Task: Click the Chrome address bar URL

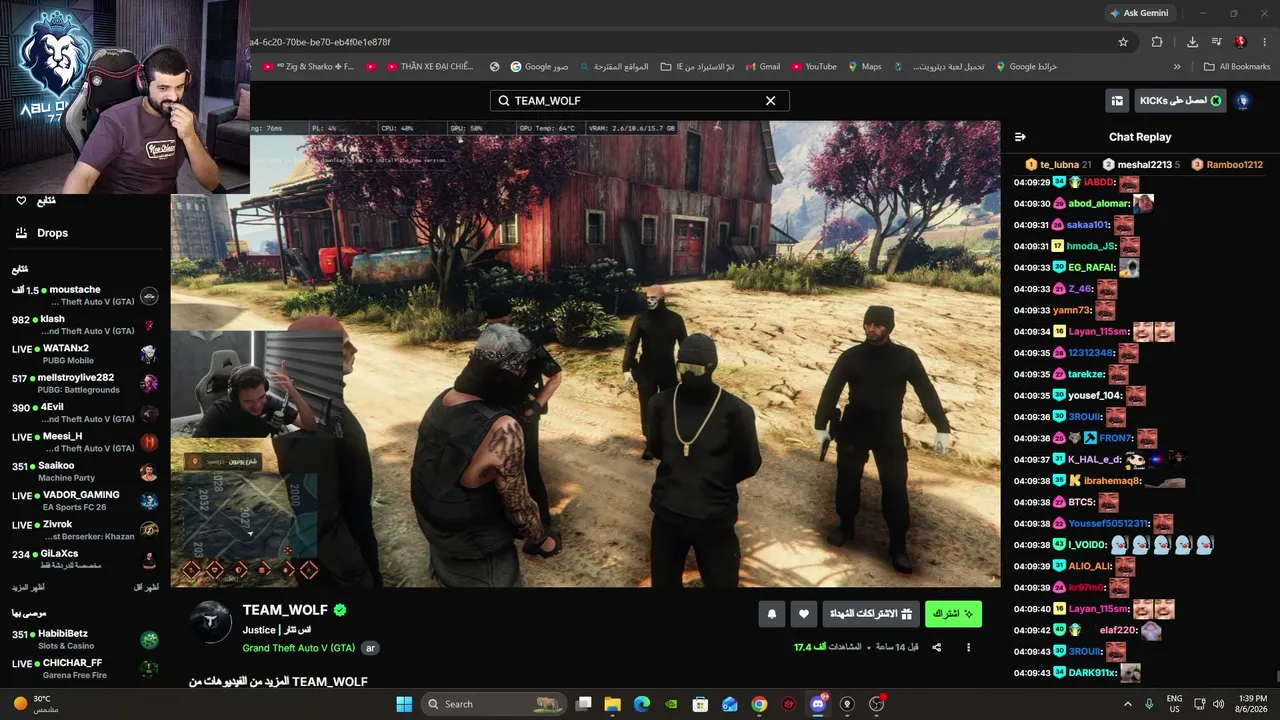Action: 321,42
